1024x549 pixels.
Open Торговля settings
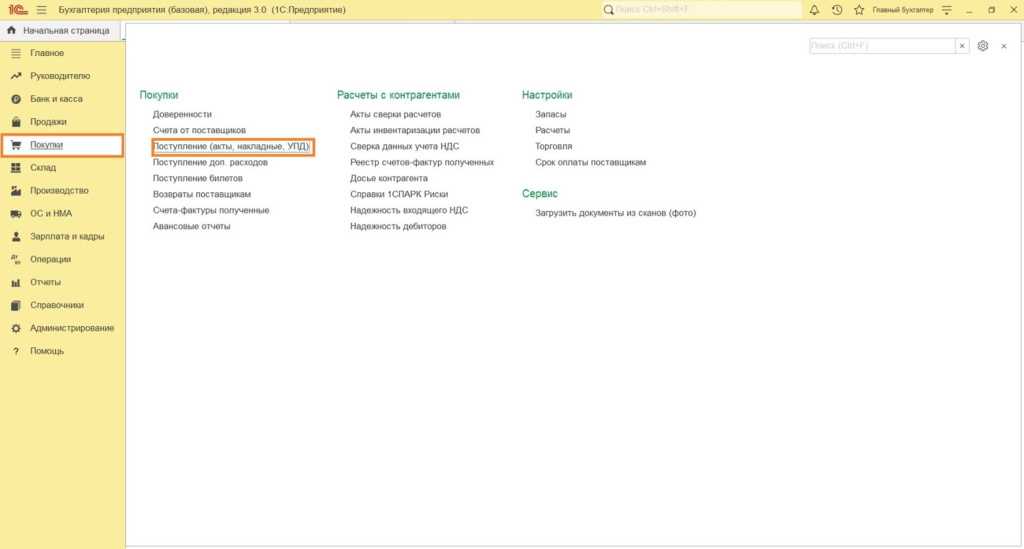[554, 146]
